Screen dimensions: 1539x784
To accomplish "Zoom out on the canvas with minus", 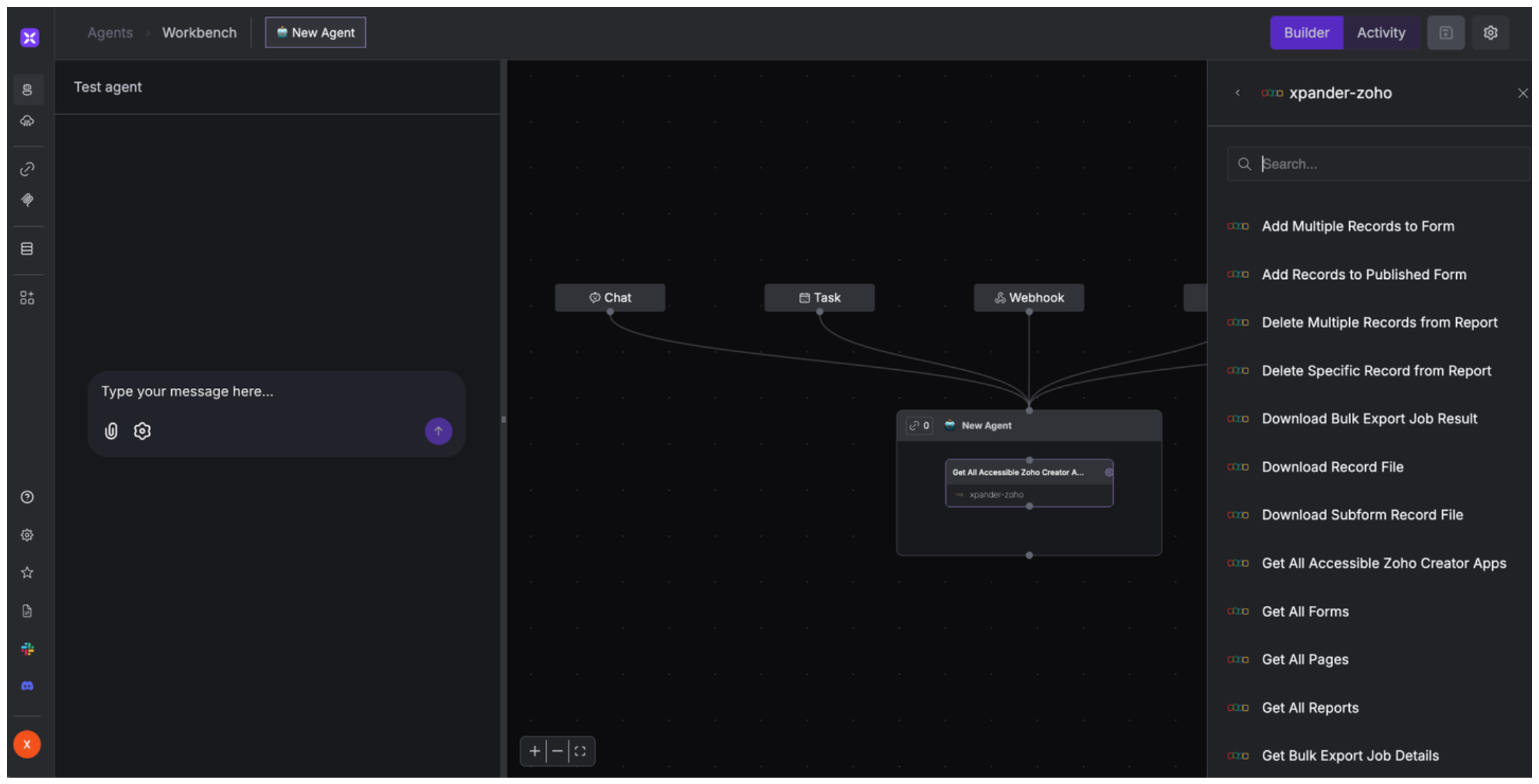I will coord(557,751).
